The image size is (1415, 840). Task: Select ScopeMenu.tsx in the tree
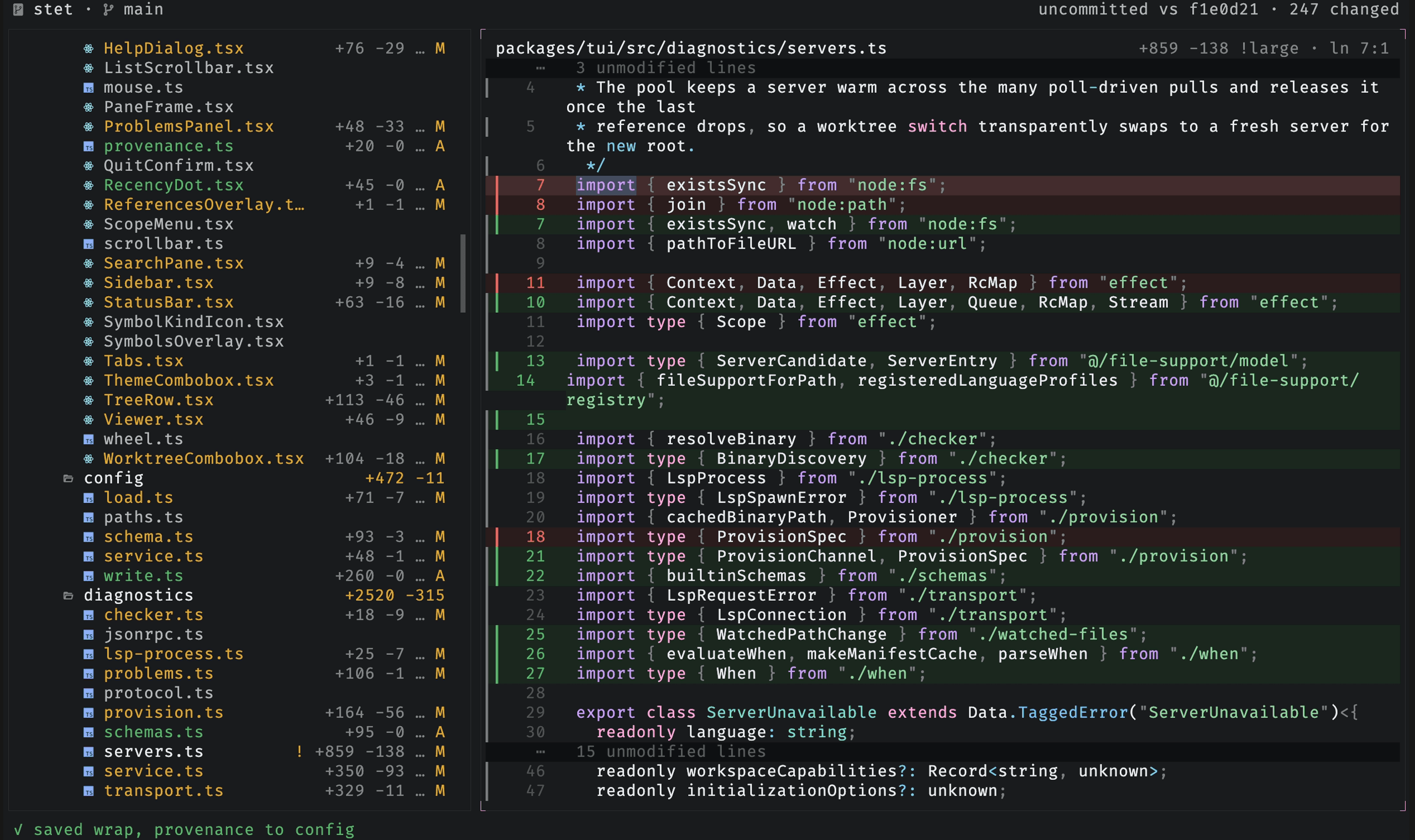click(x=169, y=225)
